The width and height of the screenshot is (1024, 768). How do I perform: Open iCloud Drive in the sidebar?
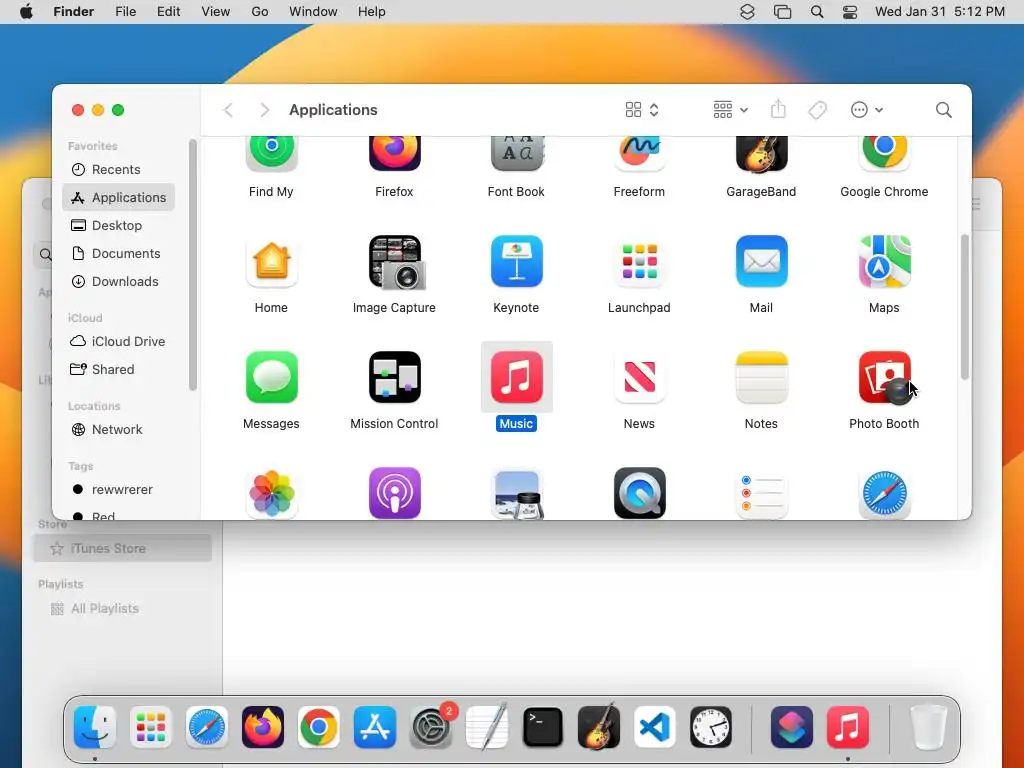(x=118, y=342)
